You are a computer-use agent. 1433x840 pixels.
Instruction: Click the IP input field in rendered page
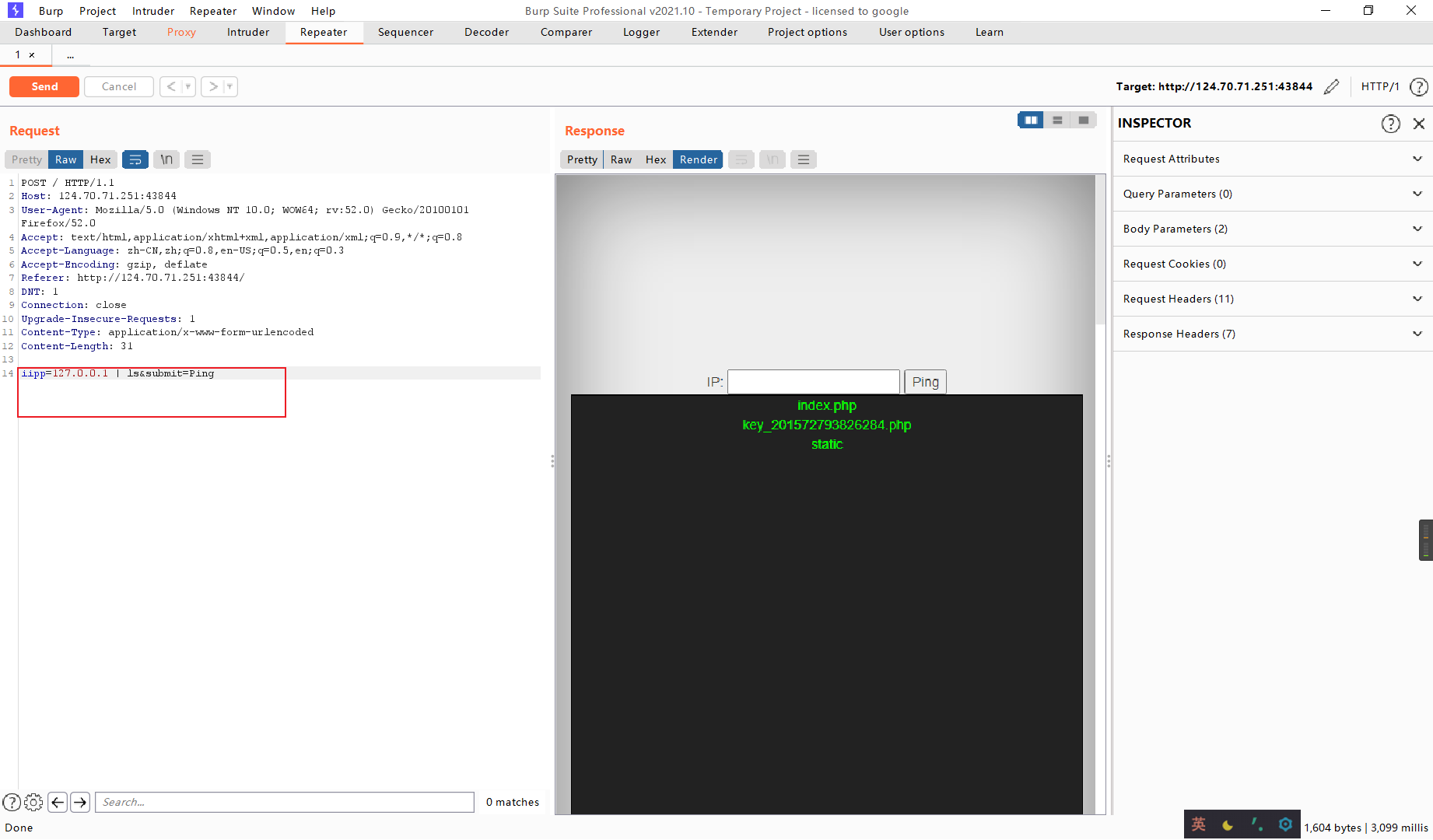pyautogui.click(x=813, y=382)
